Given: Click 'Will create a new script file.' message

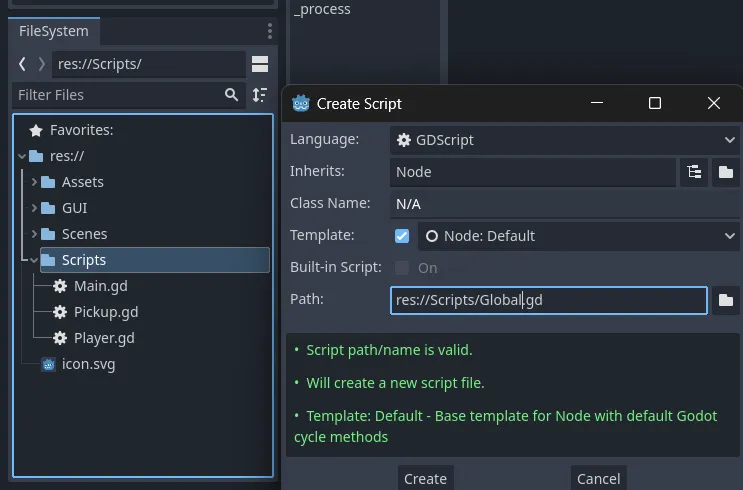Looking at the screenshot, I should [x=395, y=383].
